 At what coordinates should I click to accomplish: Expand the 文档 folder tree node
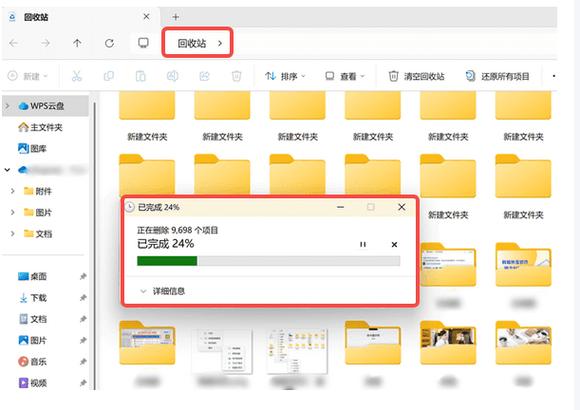click(13, 233)
